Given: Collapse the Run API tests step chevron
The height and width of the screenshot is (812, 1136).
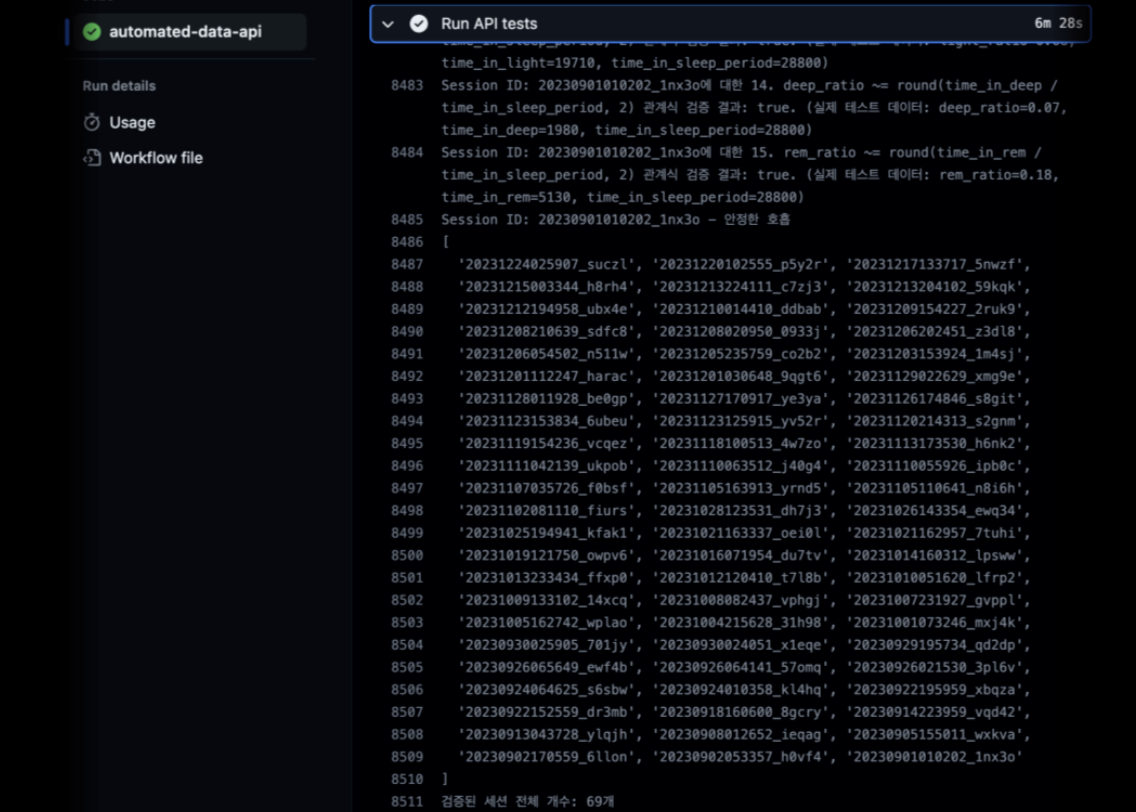Looking at the screenshot, I should click(388, 24).
